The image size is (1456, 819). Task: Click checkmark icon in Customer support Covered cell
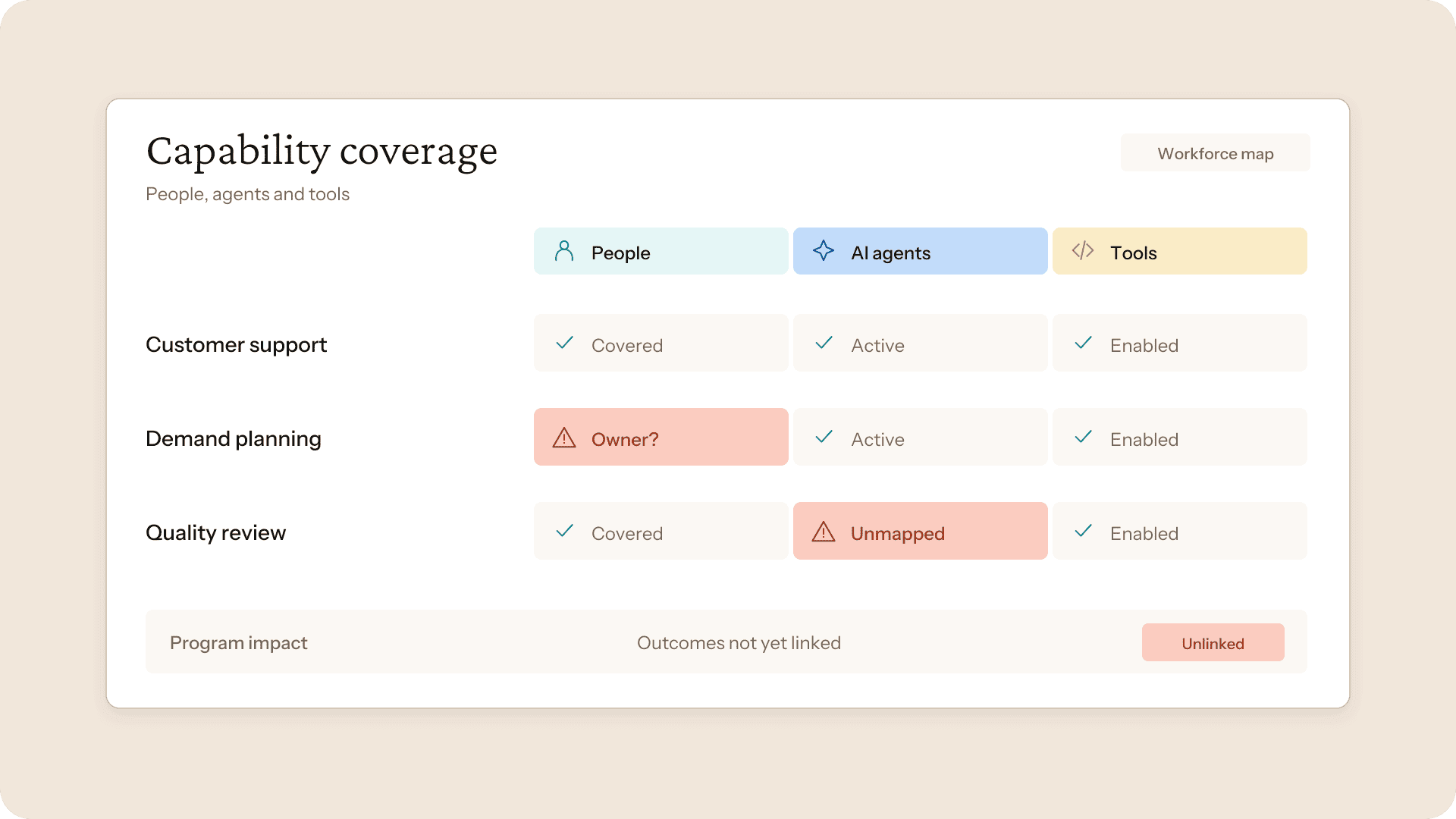pos(565,344)
